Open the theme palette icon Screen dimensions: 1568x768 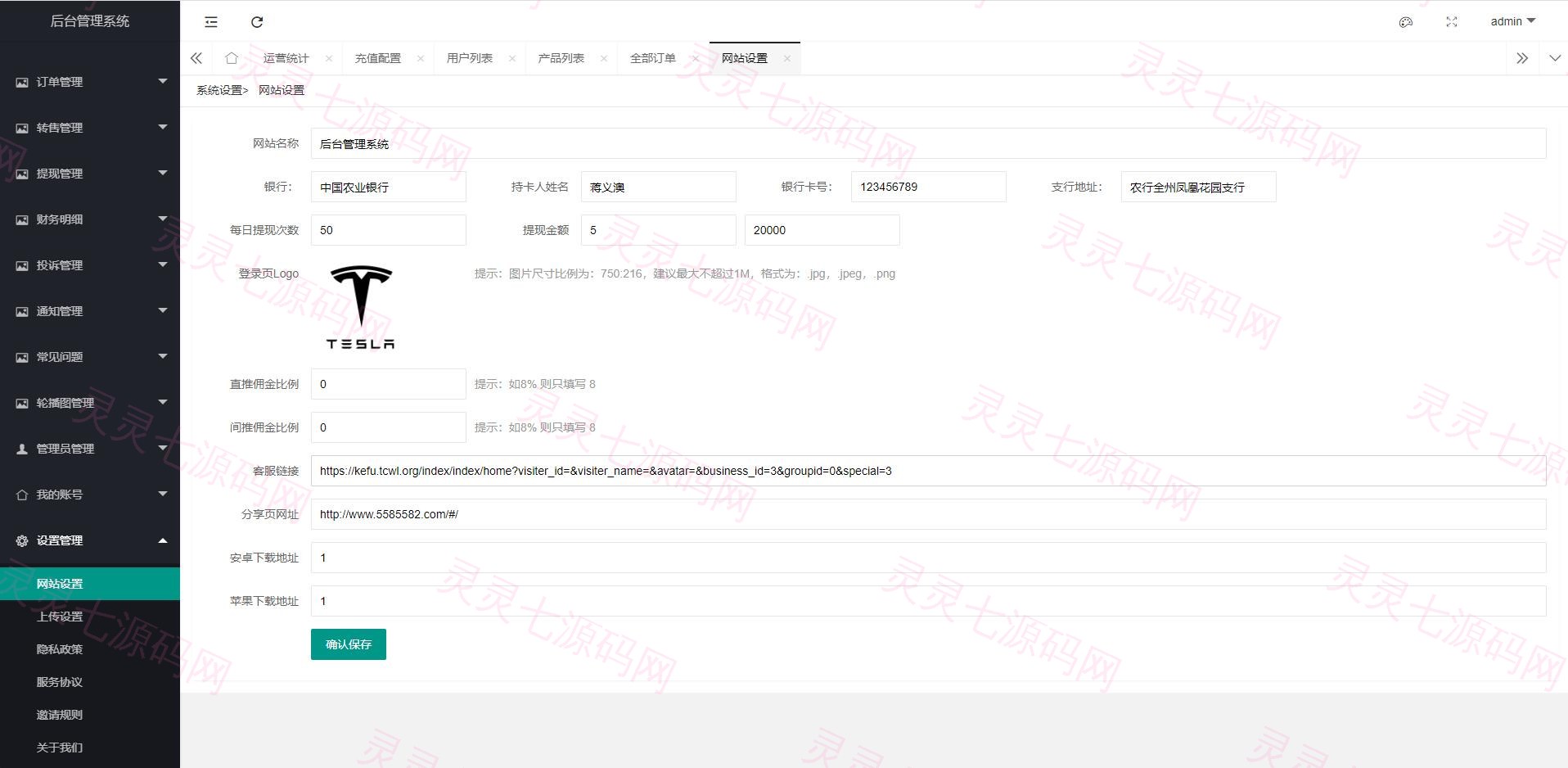point(1406,22)
